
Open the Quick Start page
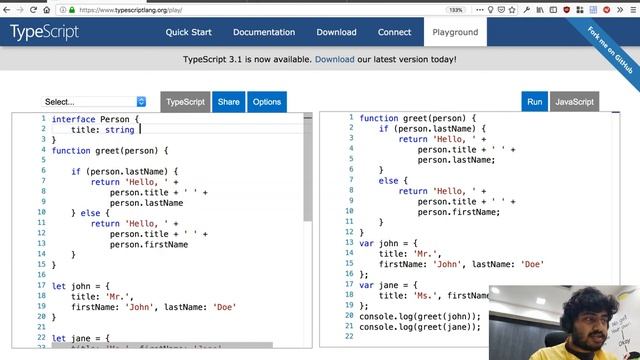coord(189,32)
